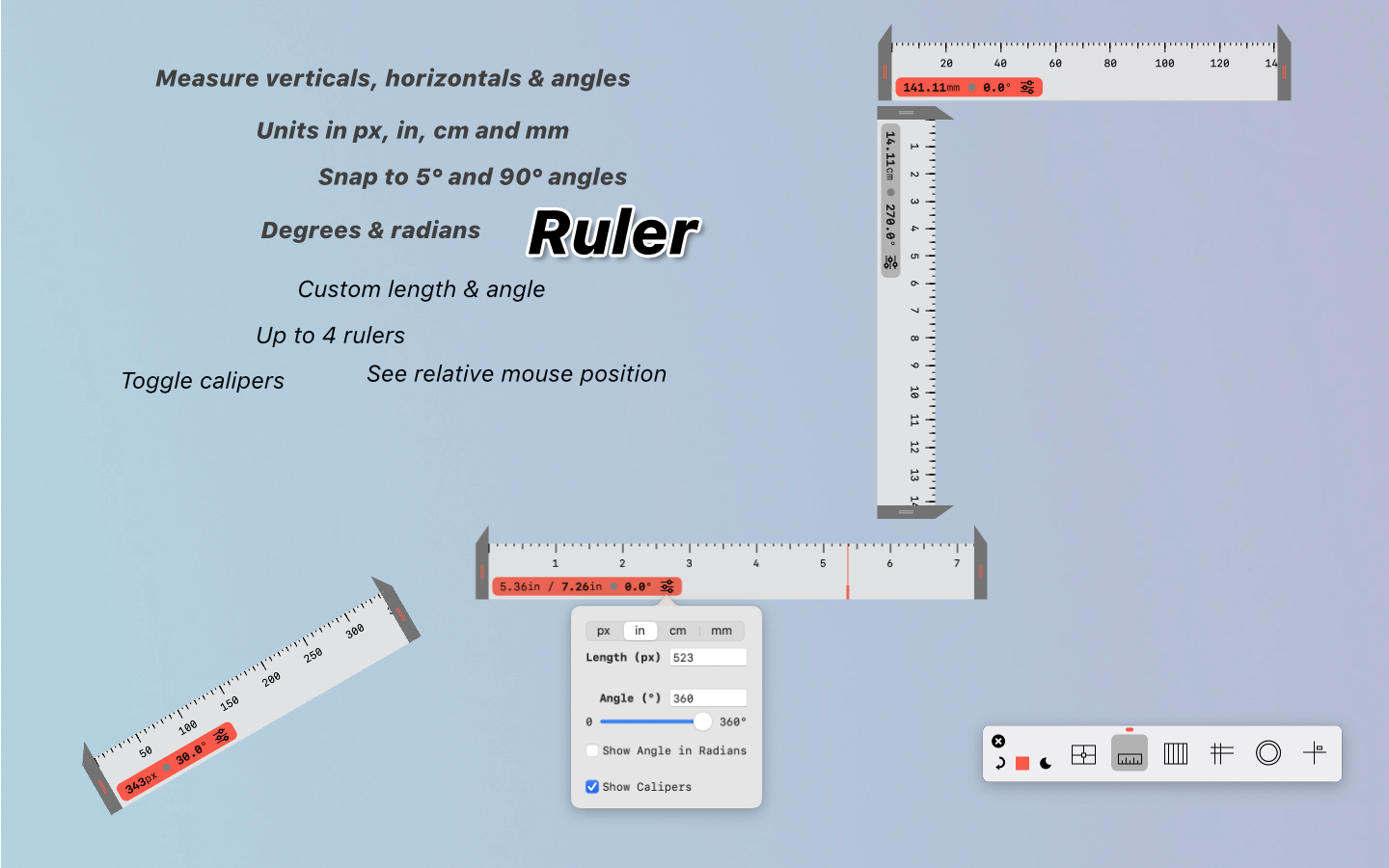Click the 270.0° angle readout on the vertical ruler

(x=890, y=223)
